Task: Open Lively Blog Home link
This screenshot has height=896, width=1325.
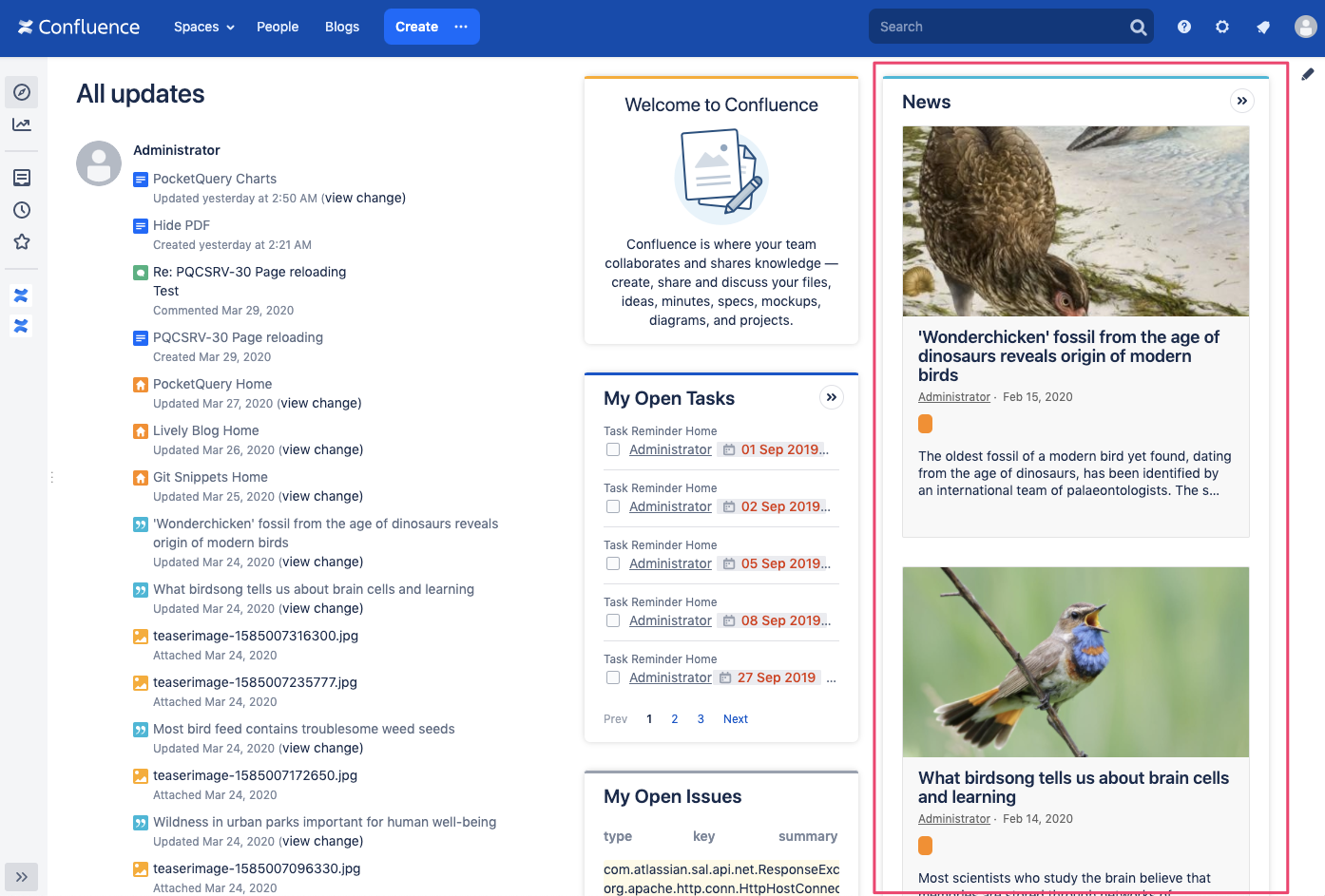Action: (206, 430)
